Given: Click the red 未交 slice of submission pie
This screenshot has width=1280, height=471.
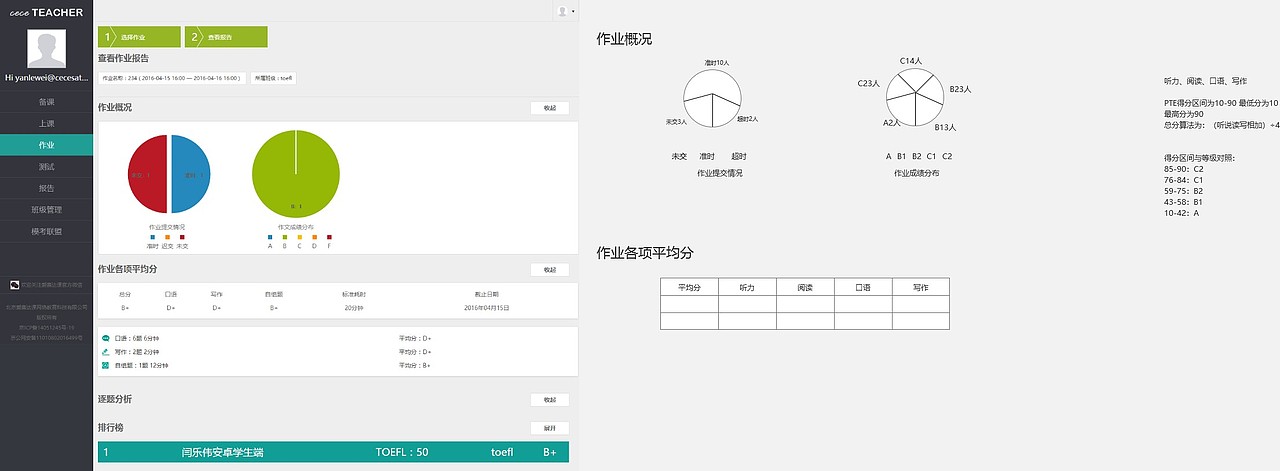Looking at the screenshot, I should 146,174.
